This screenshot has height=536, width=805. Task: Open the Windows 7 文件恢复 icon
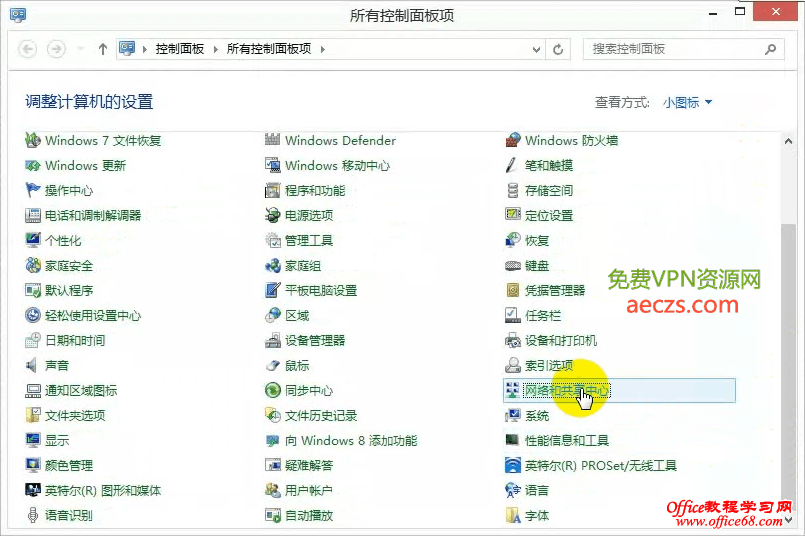point(33,140)
